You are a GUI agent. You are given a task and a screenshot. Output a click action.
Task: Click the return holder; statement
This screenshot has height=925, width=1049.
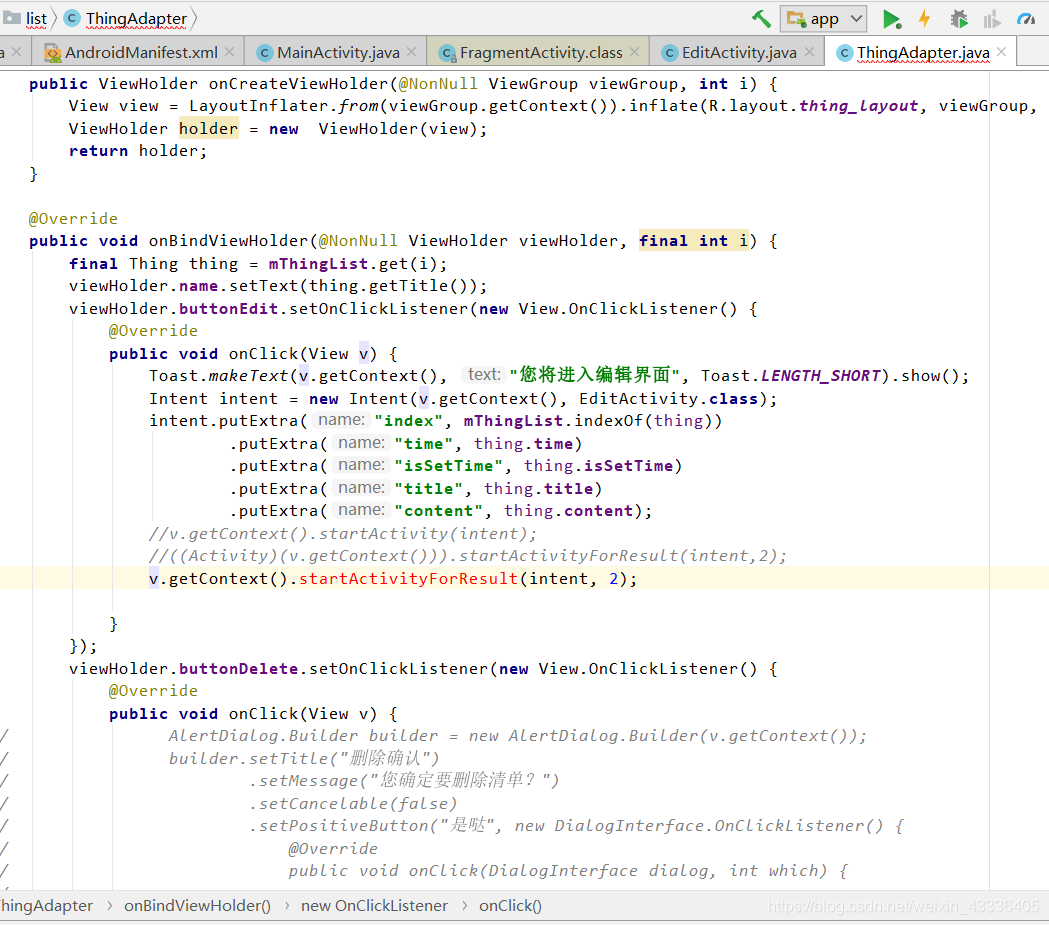point(138,151)
